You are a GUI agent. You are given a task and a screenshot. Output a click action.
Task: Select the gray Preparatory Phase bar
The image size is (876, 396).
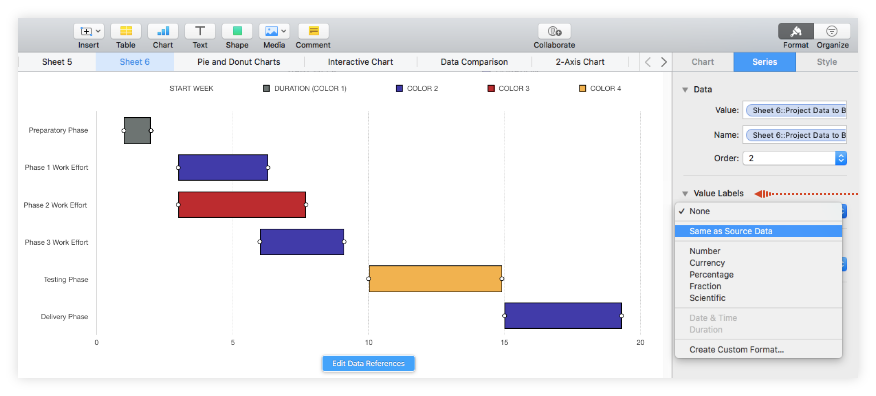pos(137,131)
